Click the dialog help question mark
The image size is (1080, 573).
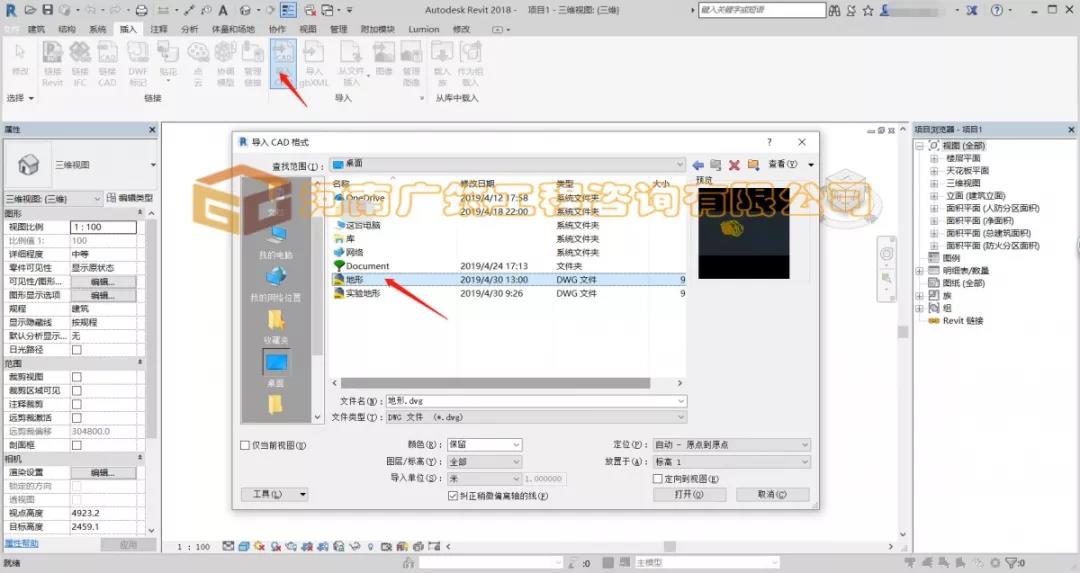(x=769, y=142)
